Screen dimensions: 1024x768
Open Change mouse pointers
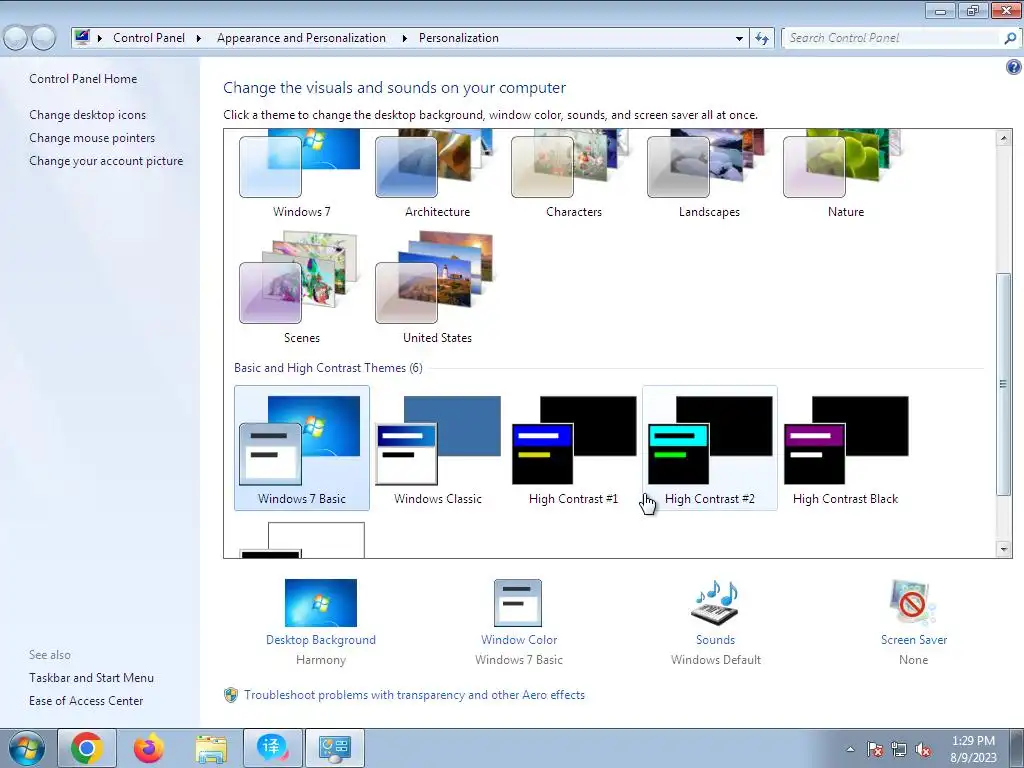click(92, 138)
